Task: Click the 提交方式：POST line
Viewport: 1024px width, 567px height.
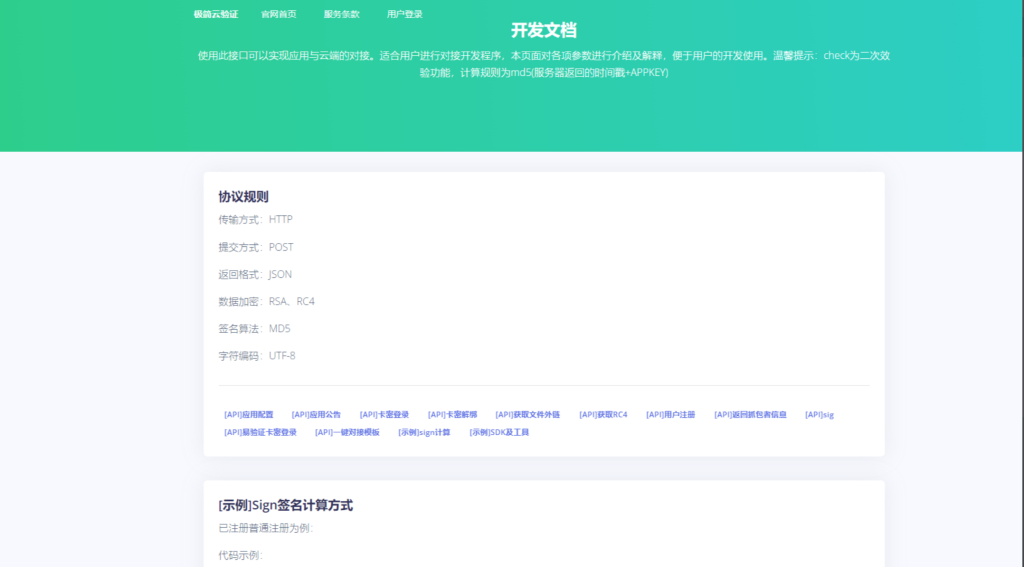Action: click(x=256, y=247)
